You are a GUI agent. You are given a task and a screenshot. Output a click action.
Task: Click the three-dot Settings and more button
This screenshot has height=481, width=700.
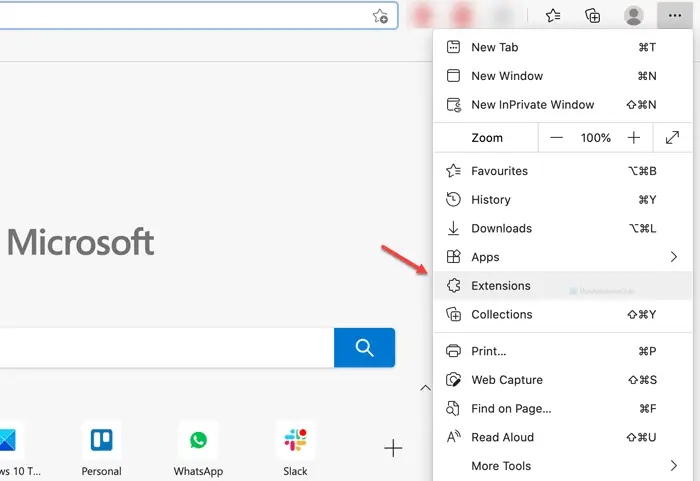coord(675,16)
